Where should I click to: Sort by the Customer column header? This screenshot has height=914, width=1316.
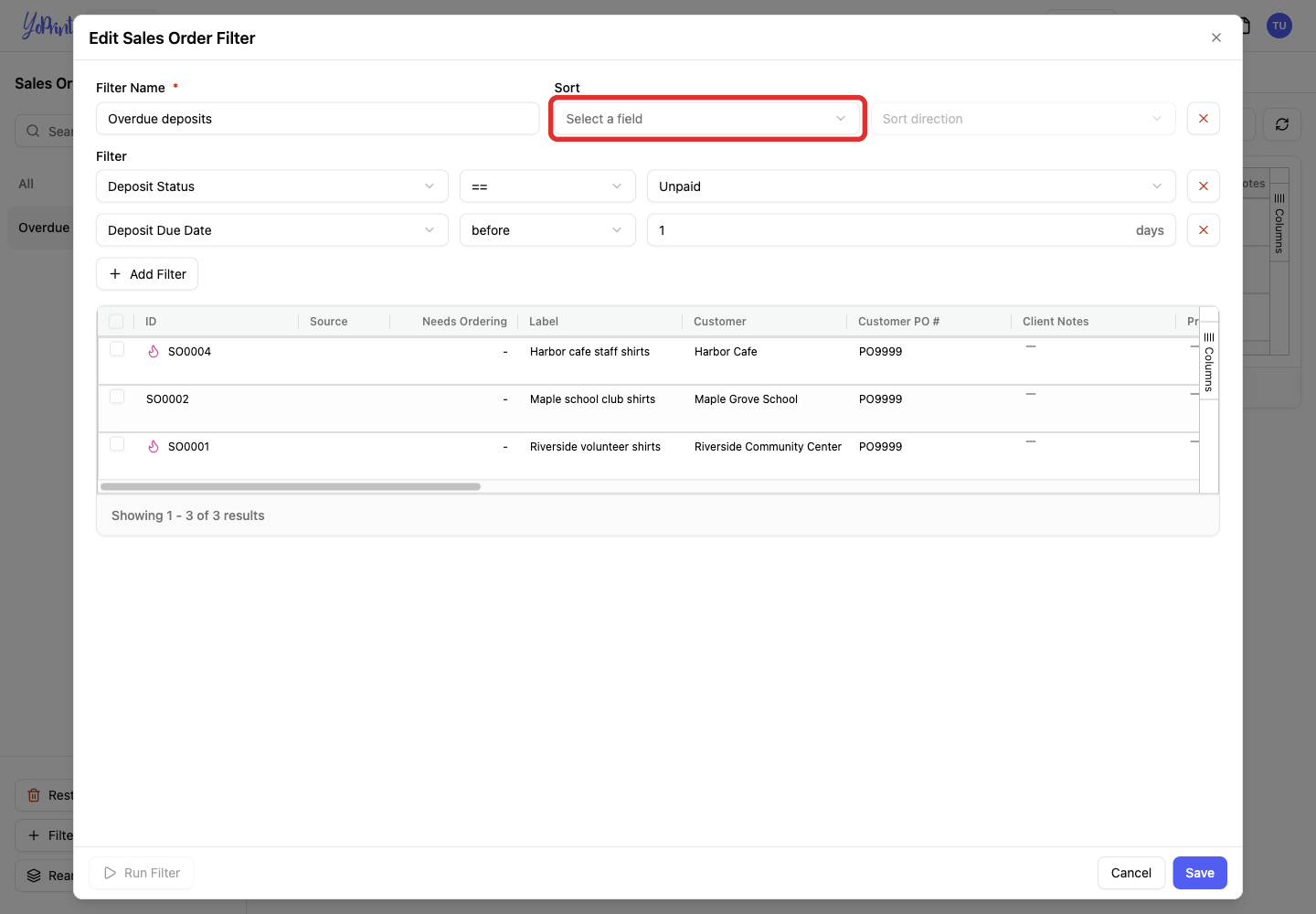(720, 322)
